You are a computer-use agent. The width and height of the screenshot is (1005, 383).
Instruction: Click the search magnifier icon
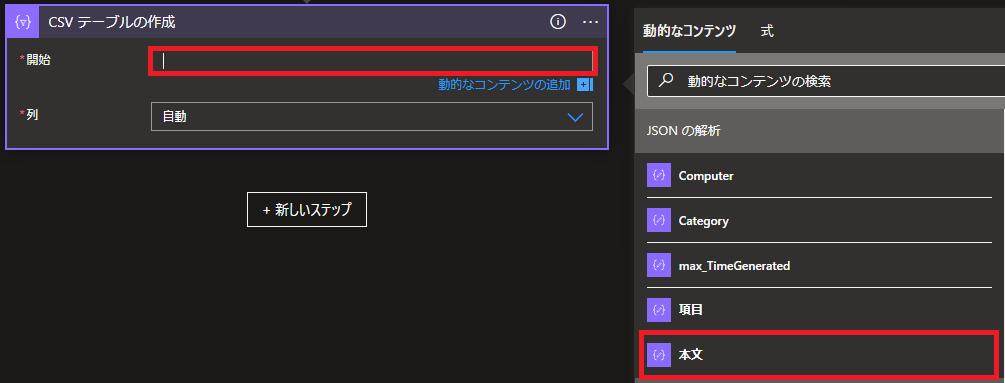(667, 81)
